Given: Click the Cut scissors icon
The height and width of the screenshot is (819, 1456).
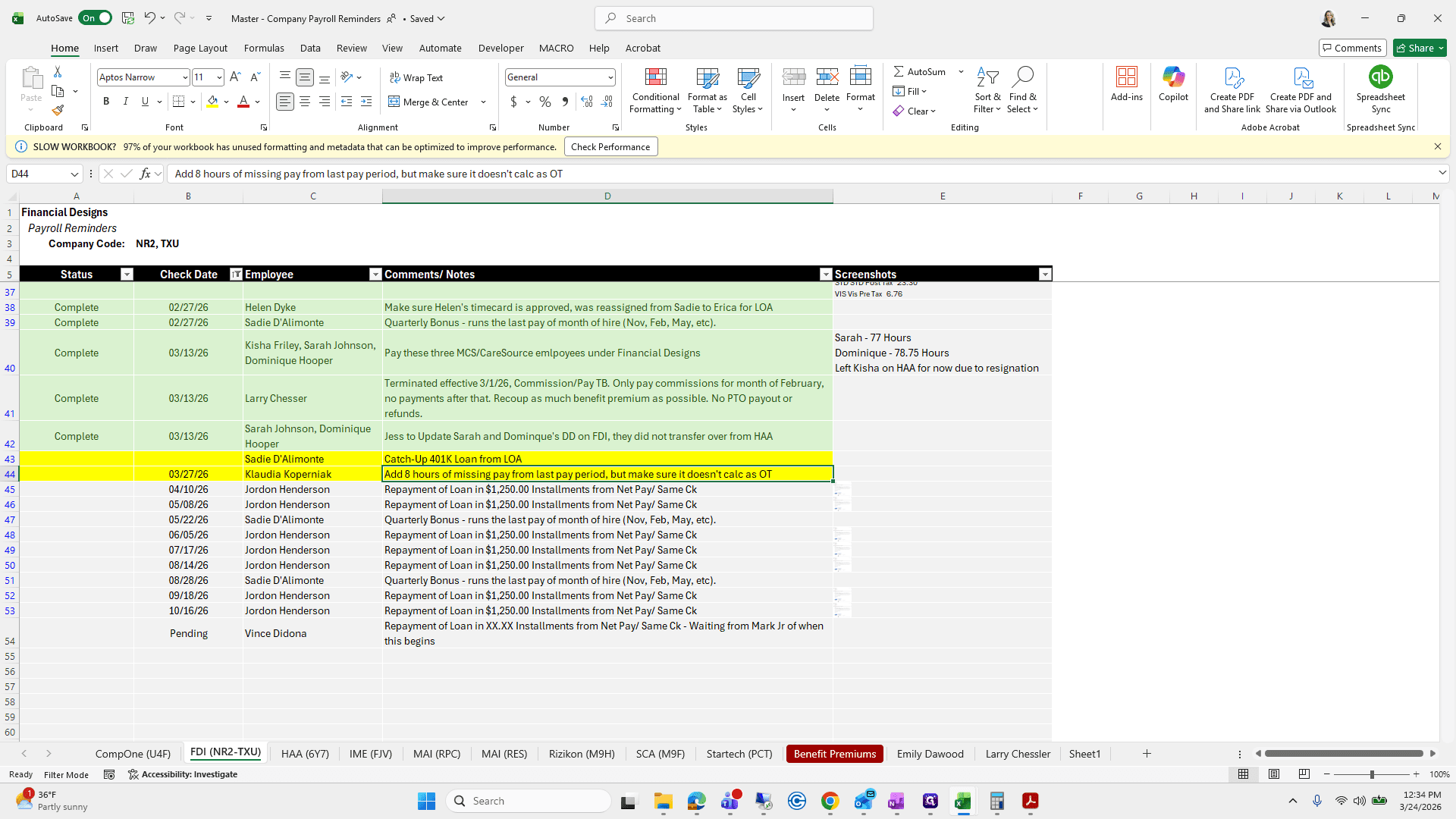Looking at the screenshot, I should [x=58, y=71].
